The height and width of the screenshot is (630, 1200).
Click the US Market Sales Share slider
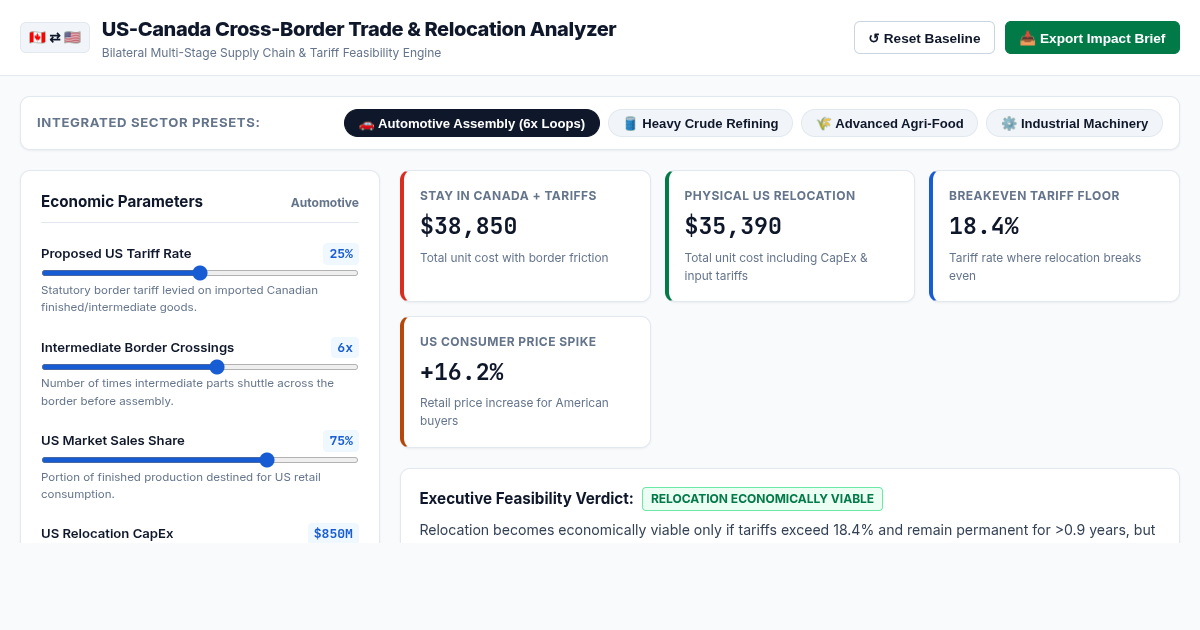(x=200, y=460)
